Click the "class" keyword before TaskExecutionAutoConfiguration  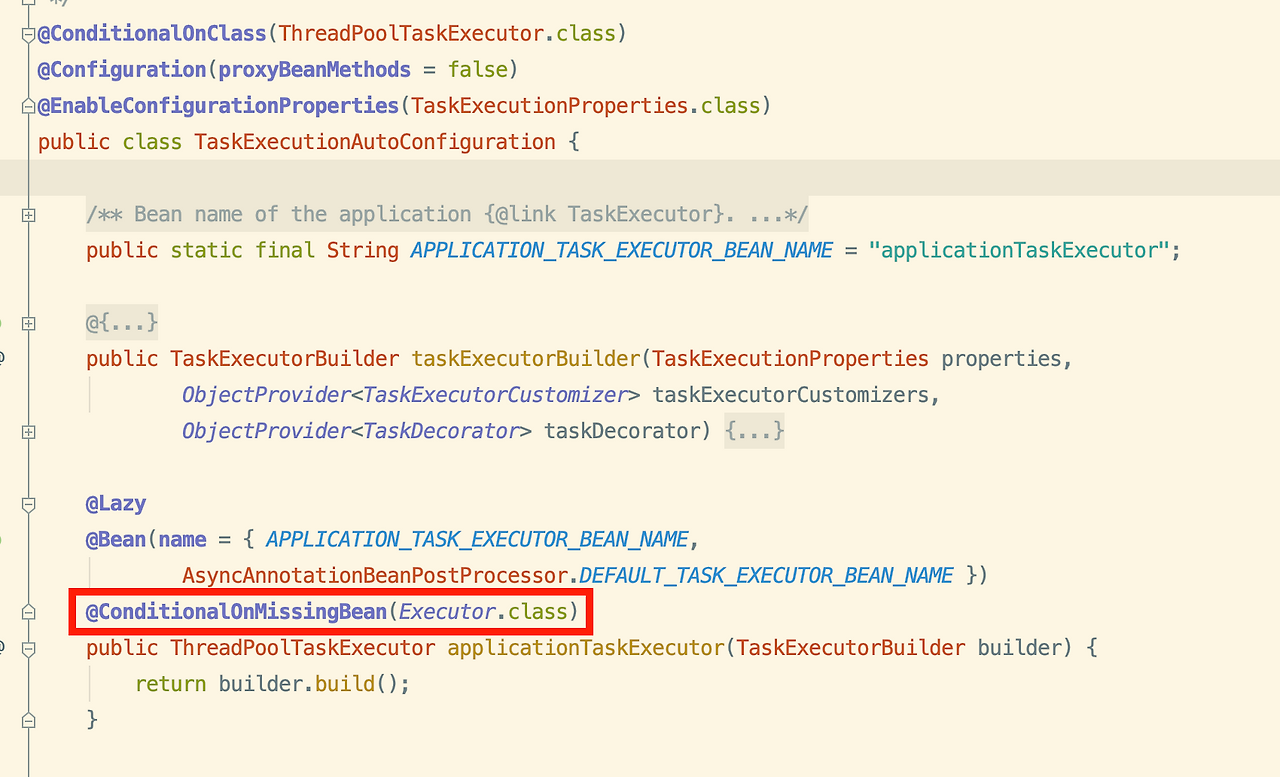(x=152, y=141)
